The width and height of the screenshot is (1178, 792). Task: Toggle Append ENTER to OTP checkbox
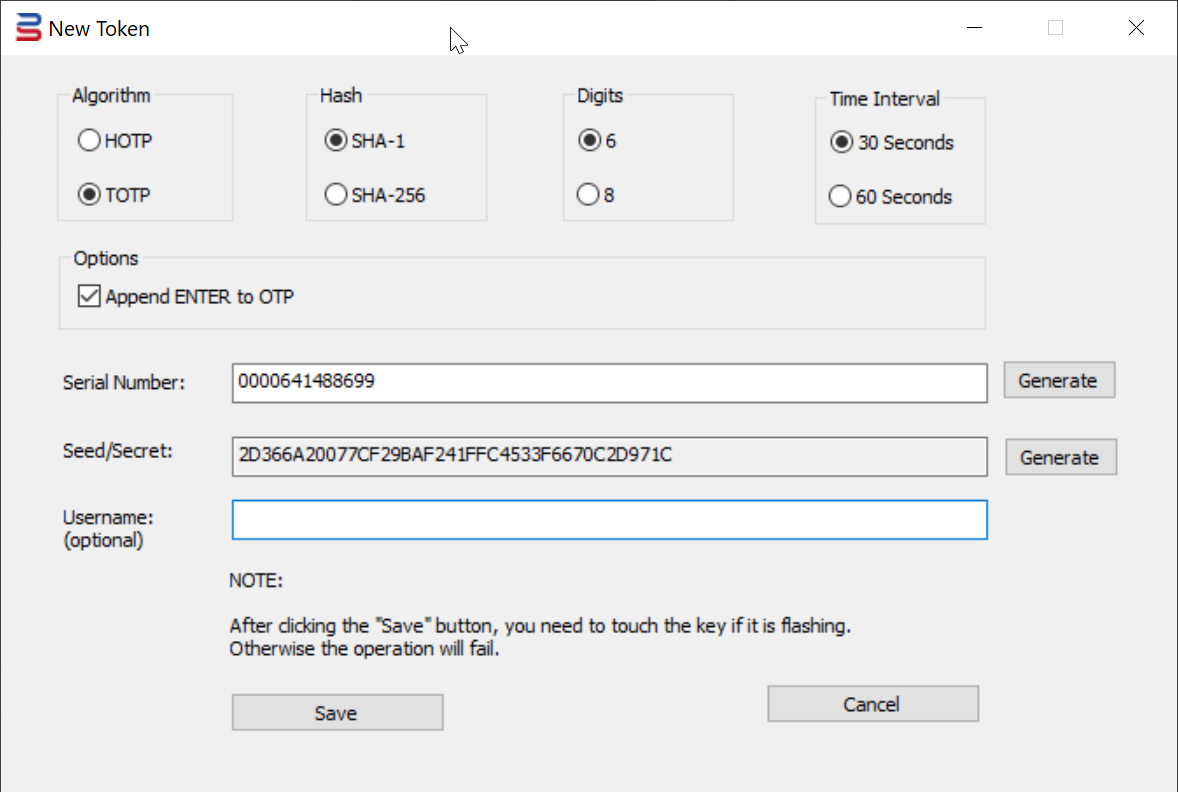click(x=90, y=296)
